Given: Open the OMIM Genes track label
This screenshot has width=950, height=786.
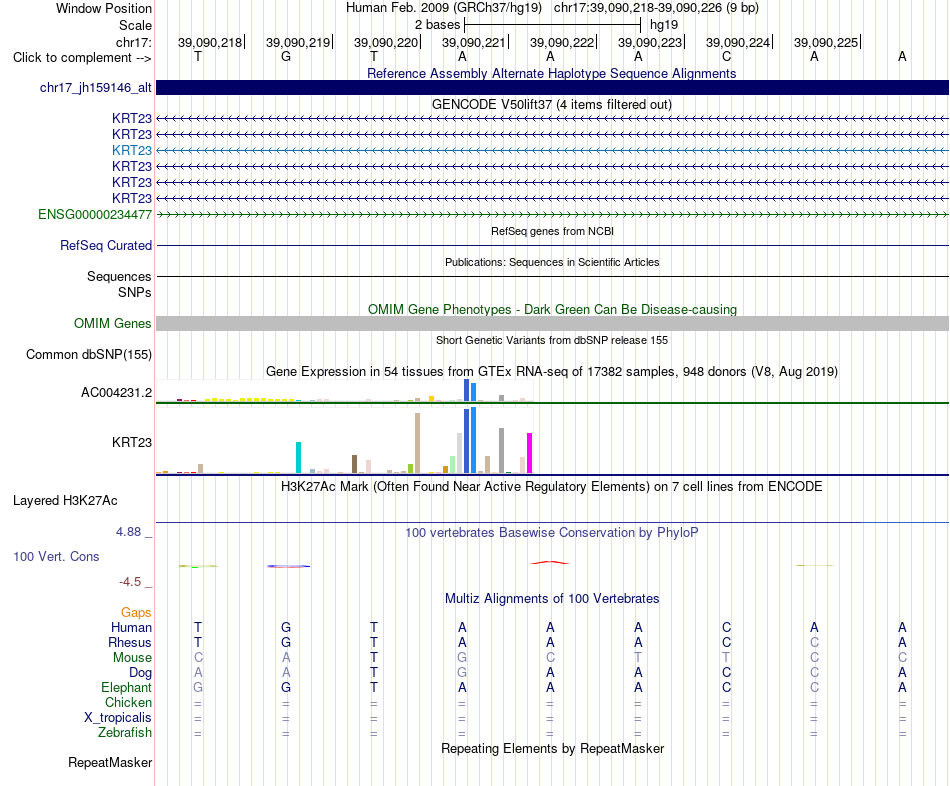Looking at the screenshot, I should coord(113,324).
